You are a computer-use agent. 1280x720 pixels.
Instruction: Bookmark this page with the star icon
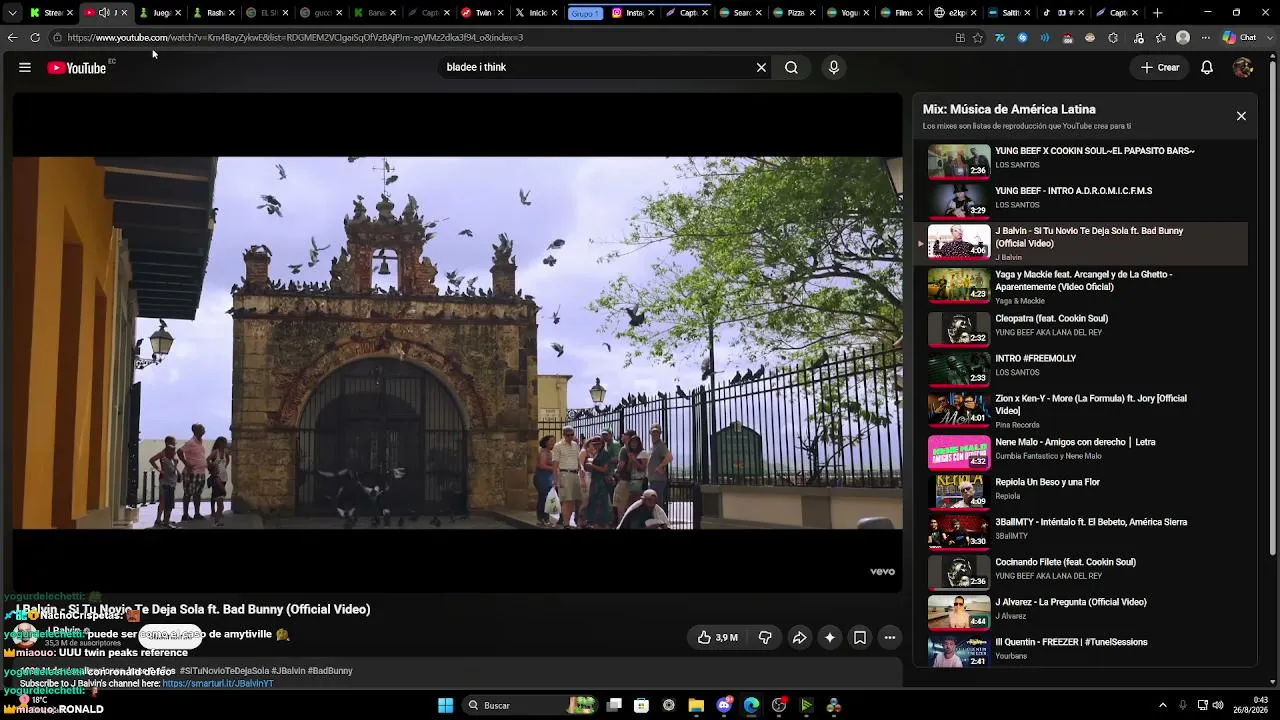[978, 38]
